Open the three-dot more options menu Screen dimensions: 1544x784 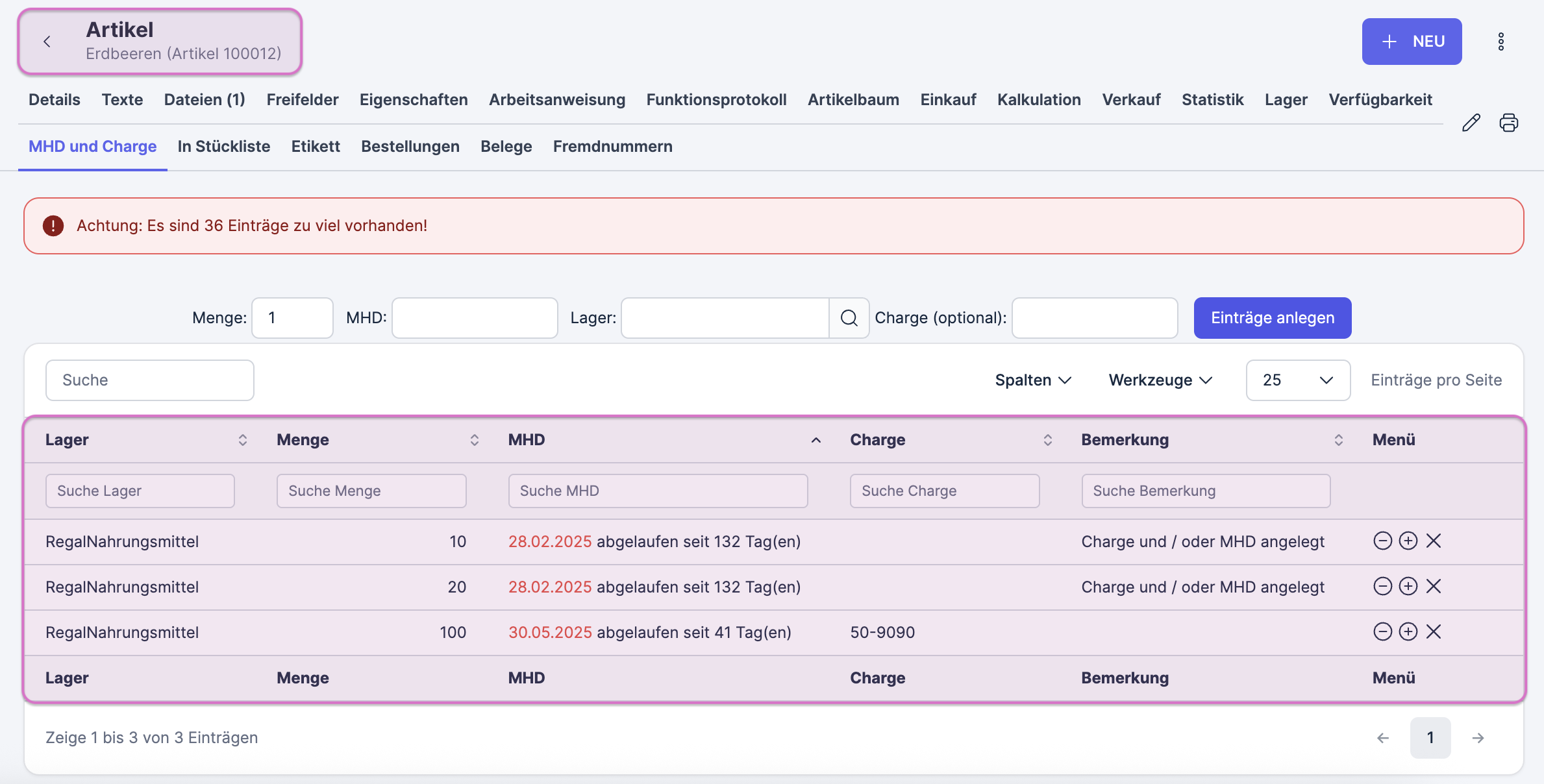point(1500,42)
